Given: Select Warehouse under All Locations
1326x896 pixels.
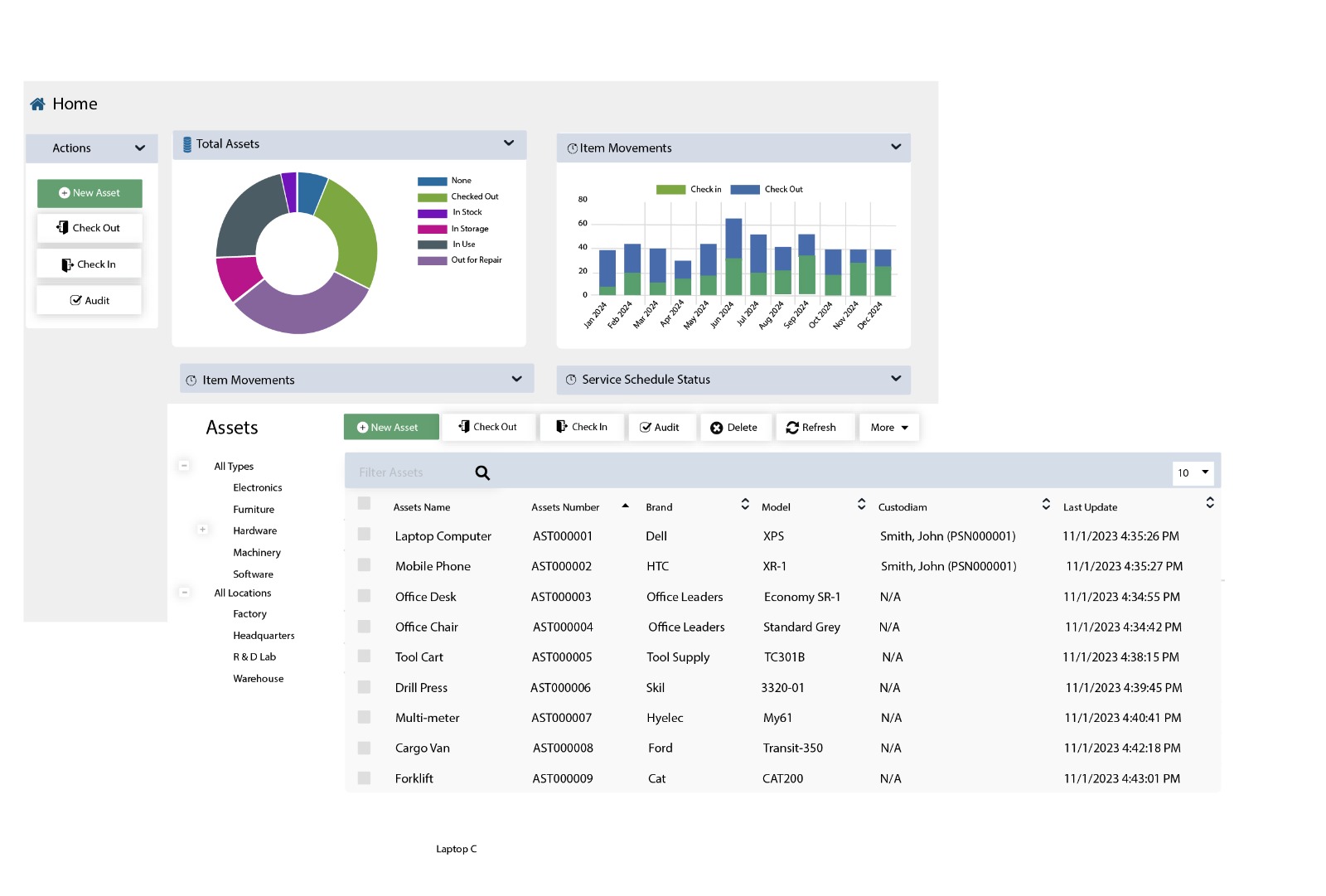Looking at the screenshot, I should 258,679.
